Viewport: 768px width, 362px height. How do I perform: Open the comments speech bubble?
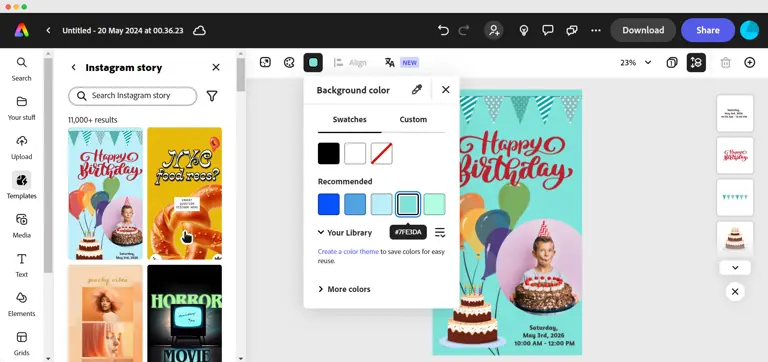click(x=548, y=30)
